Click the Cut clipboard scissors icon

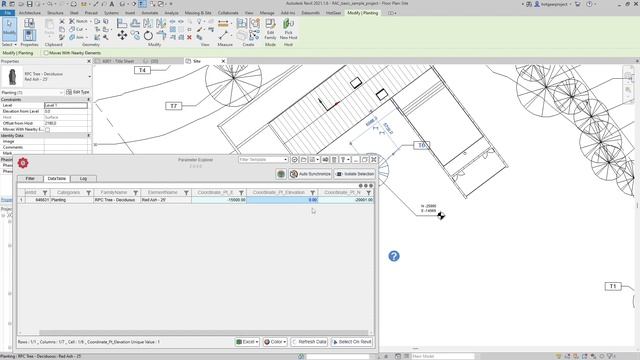click(62, 21)
